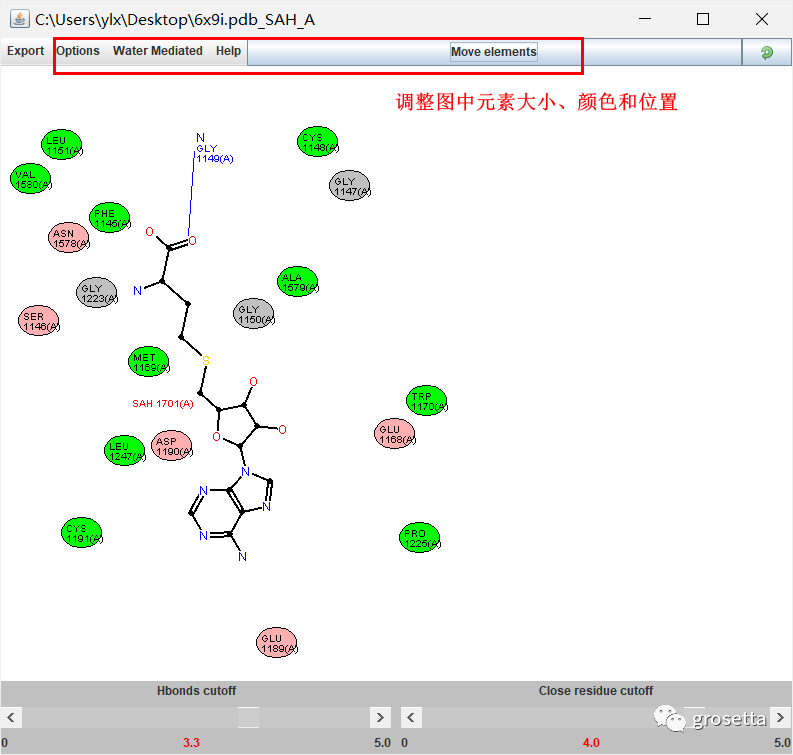
Task: Decrease Close residue cutoff with left arrow
Action: click(411, 717)
